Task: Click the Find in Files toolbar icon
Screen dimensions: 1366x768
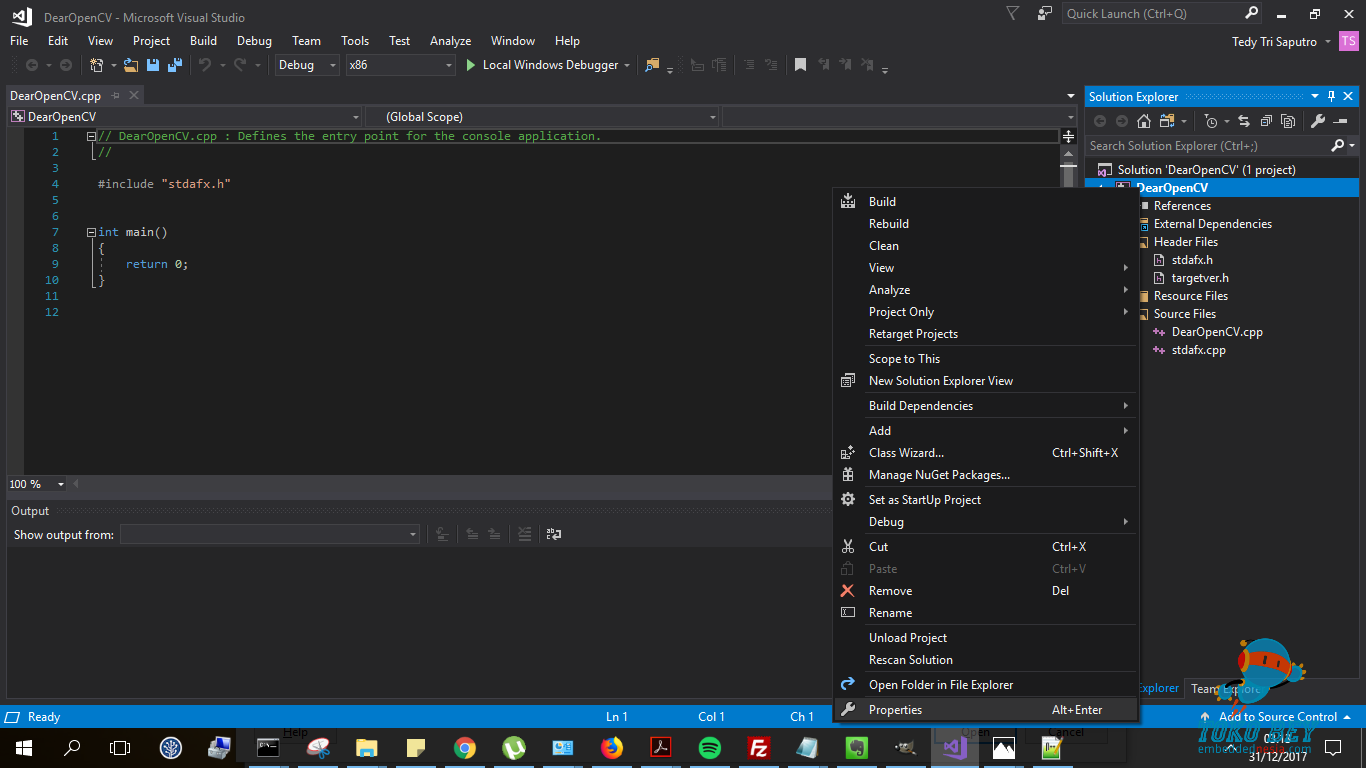Action: (x=653, y=65)
